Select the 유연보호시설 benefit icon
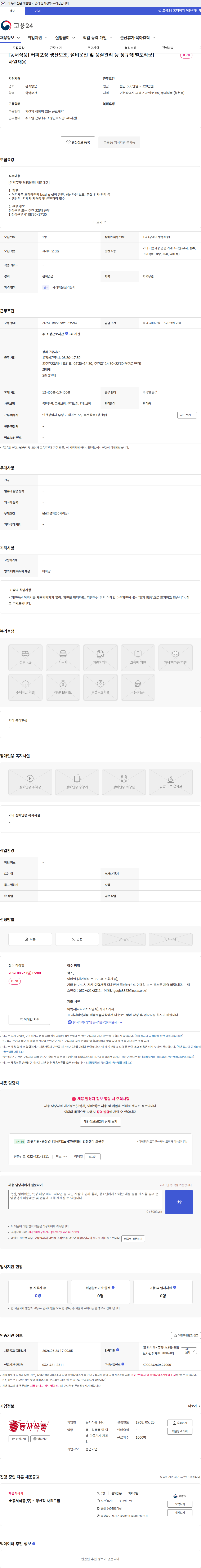 pyautogui.click(x=100, y=687)
